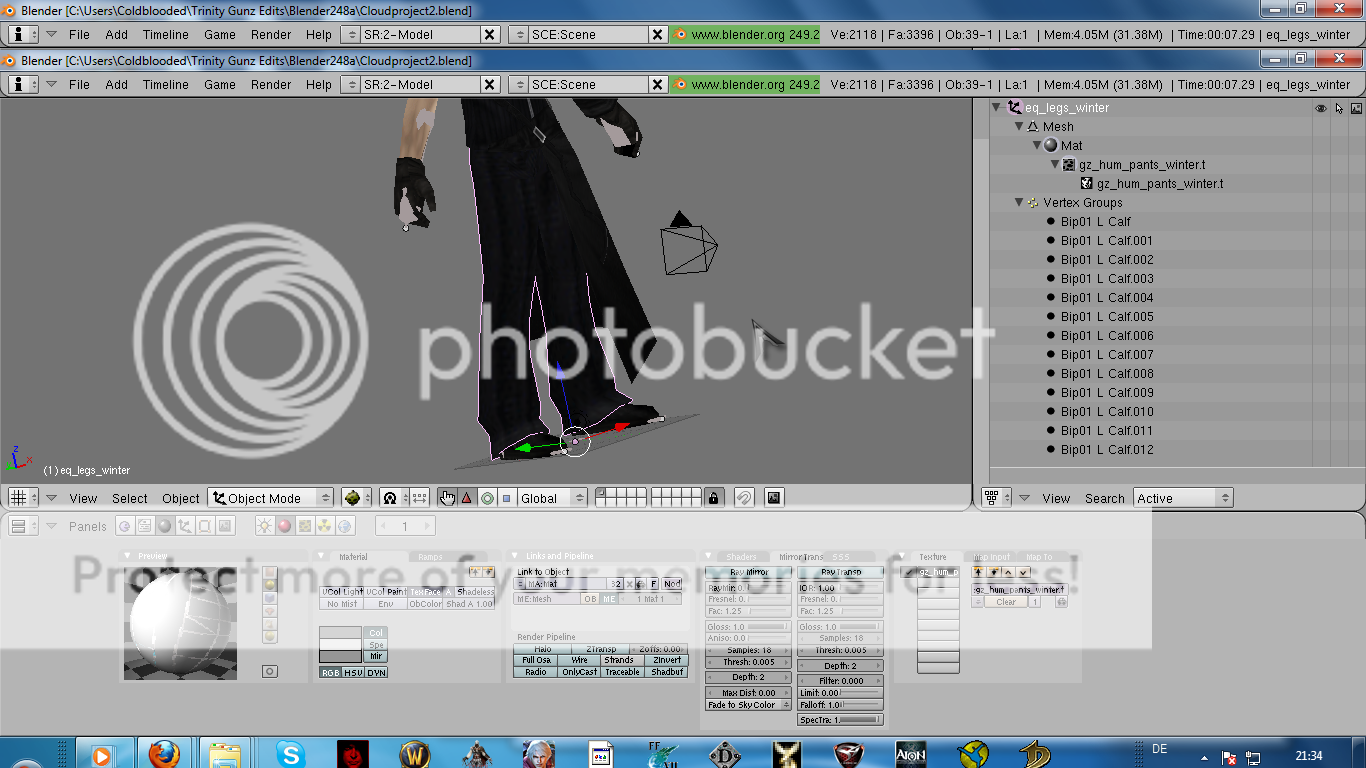
Task: Toggle selectability arrow for eq_legs_winter
Action: pyautogui.click(x=1339, y=108)
